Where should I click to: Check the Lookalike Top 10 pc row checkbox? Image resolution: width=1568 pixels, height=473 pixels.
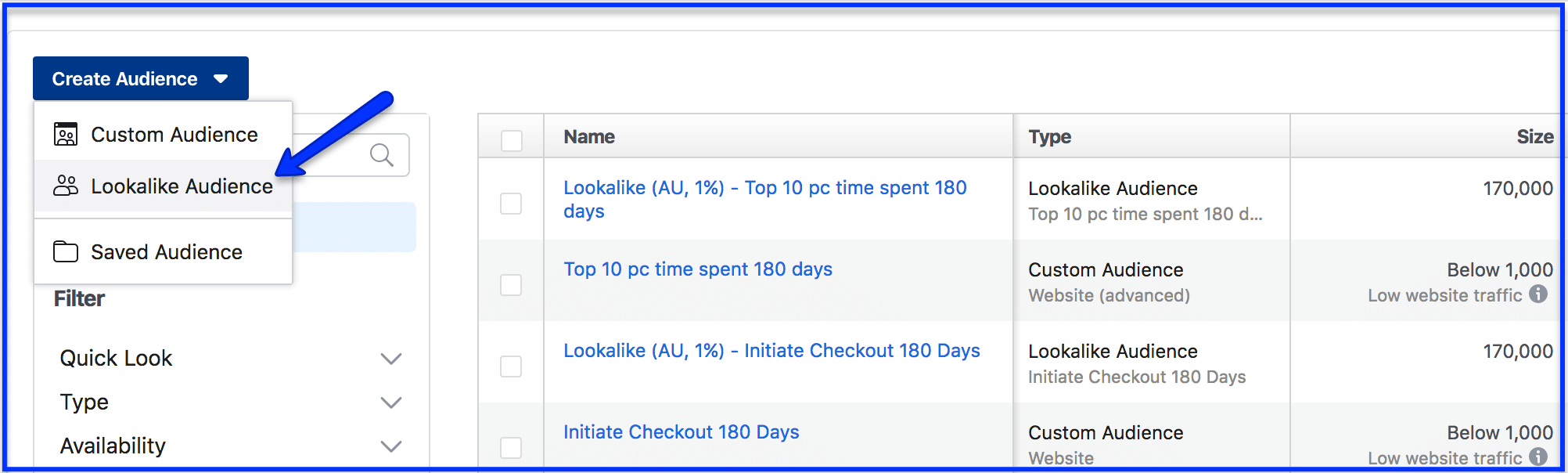click(511, 204)
